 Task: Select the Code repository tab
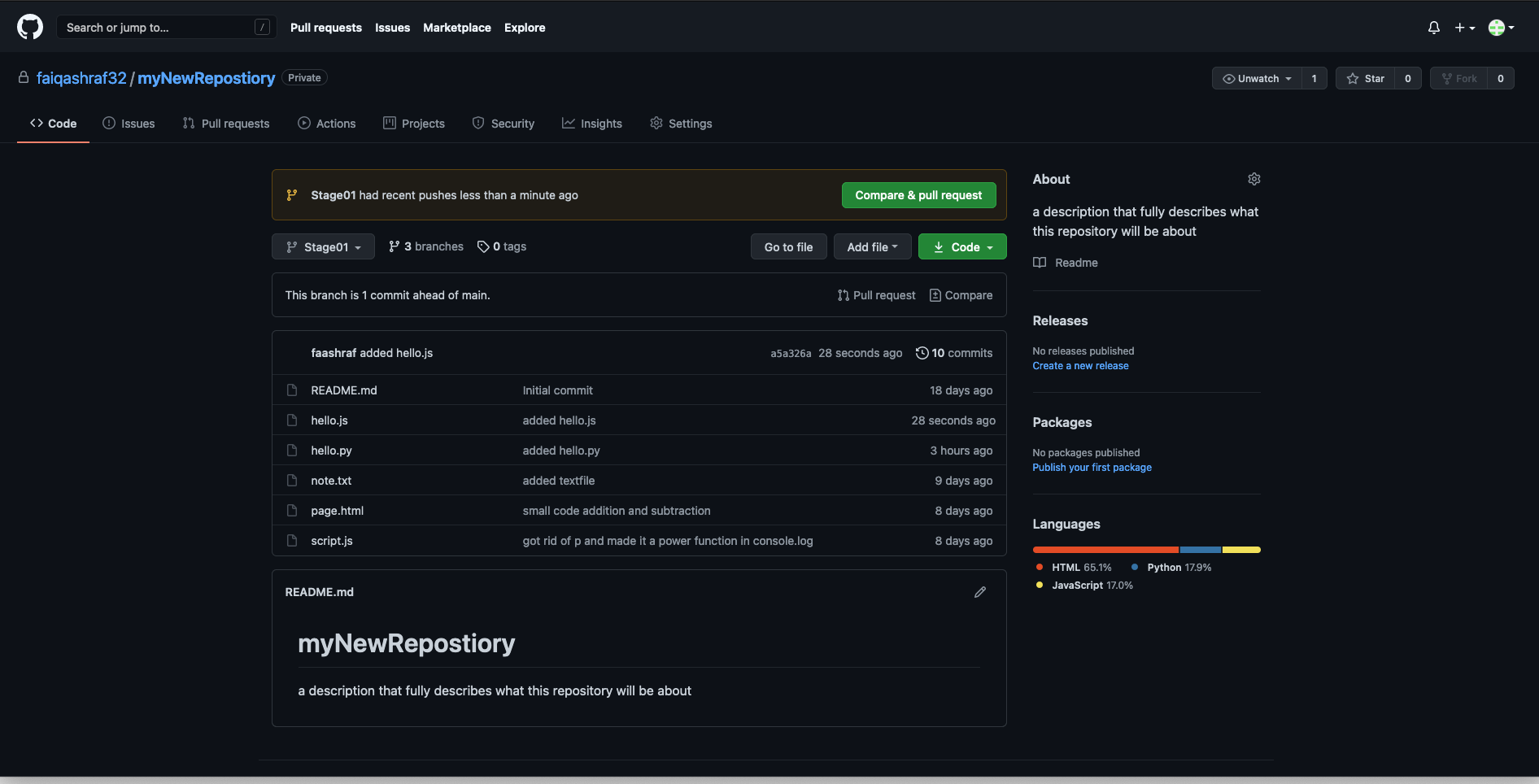point(54,124)
